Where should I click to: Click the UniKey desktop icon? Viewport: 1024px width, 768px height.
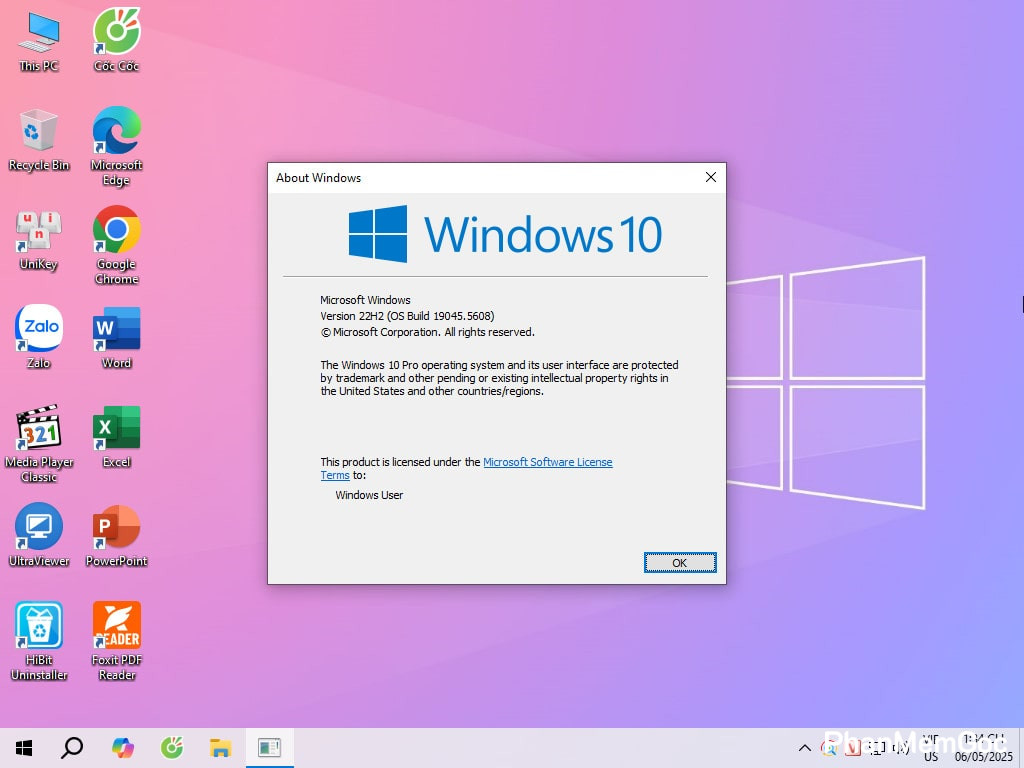click(39, 231)
